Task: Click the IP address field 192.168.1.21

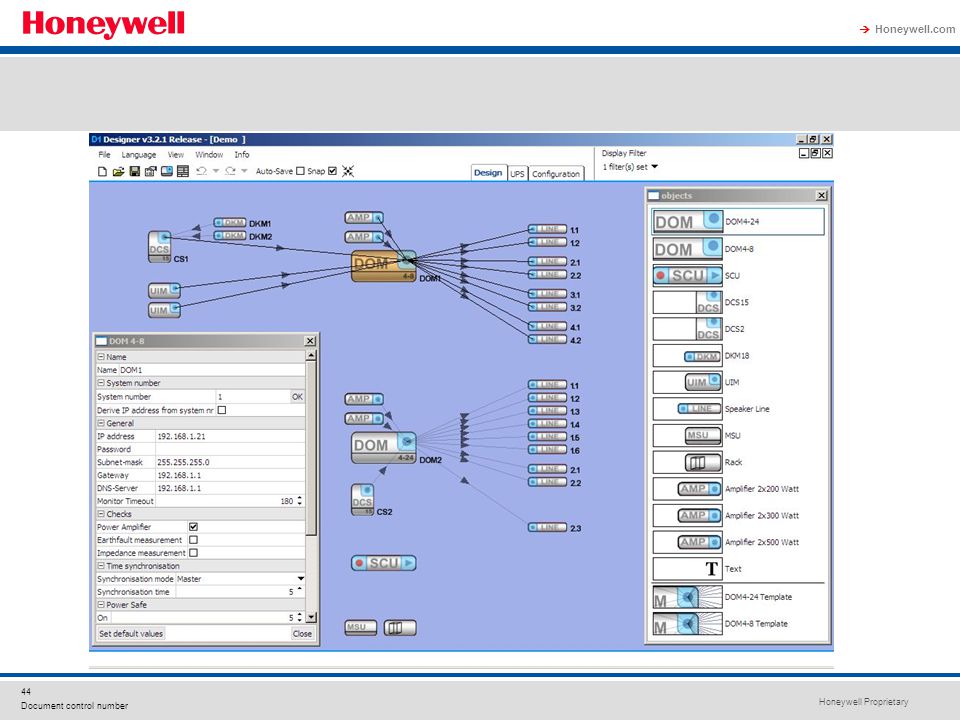Action: [x=230, y=437]
